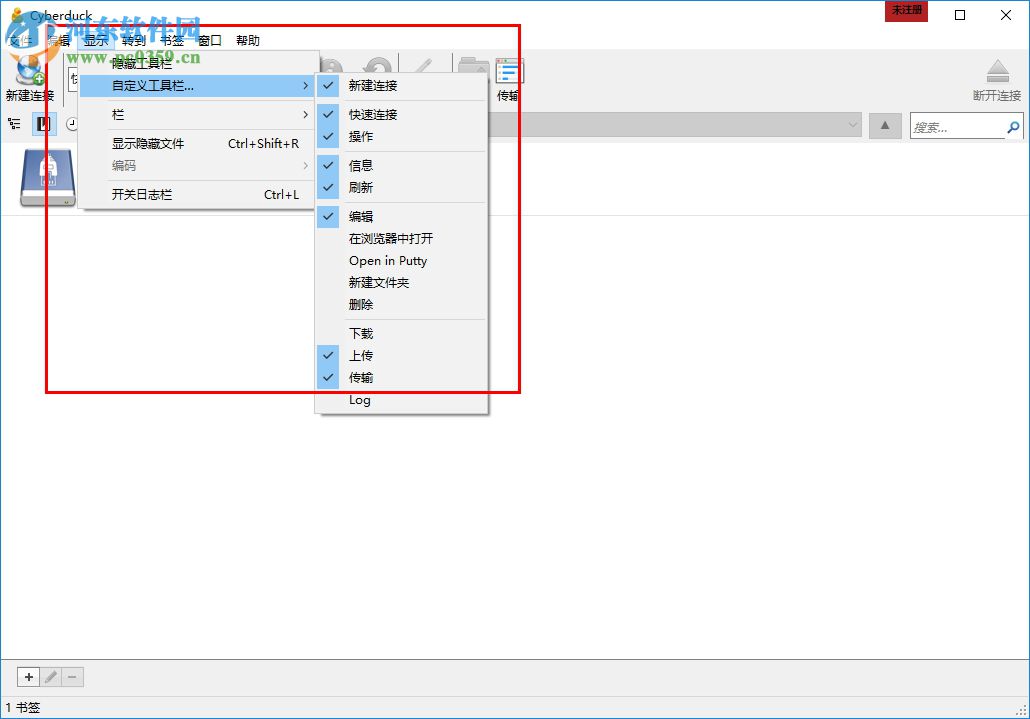Click the Disconnect eject icon

tap(997, 71)
